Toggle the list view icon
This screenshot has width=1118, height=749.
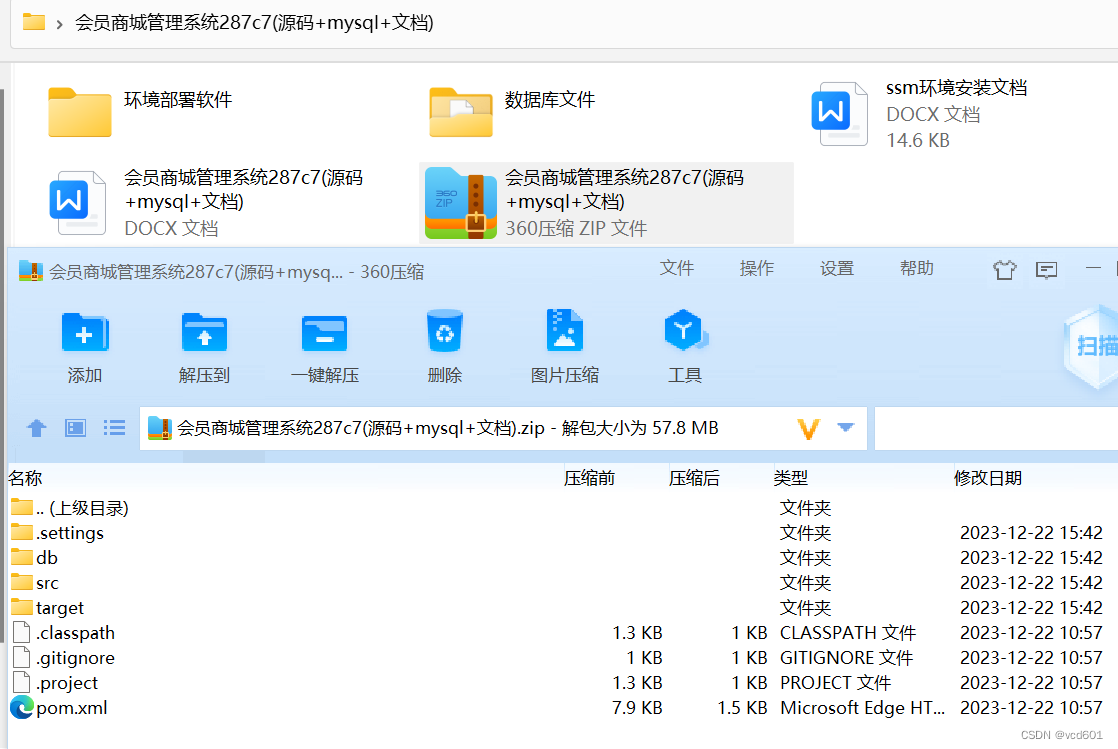point(114,428)
